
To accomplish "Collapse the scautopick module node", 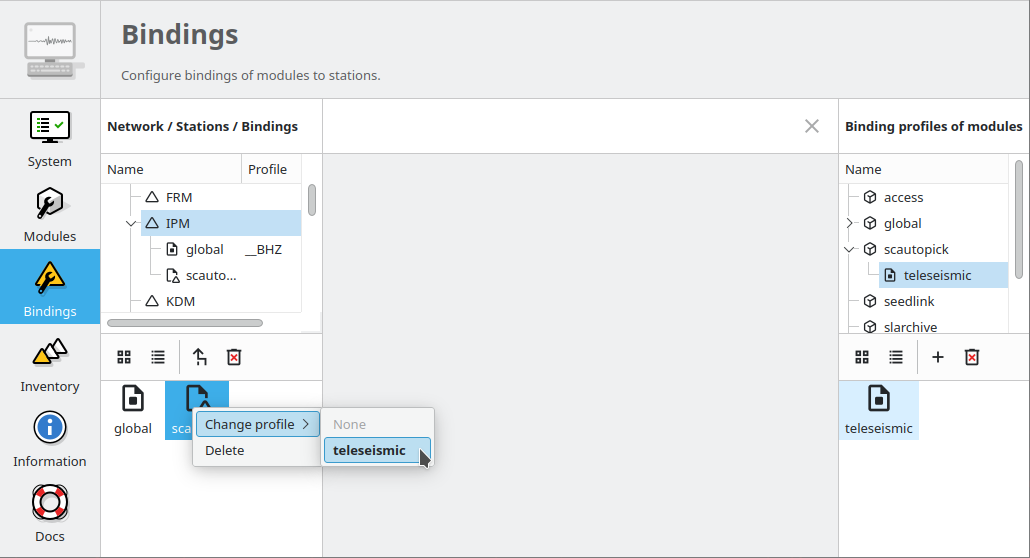I will click(850, 249).
